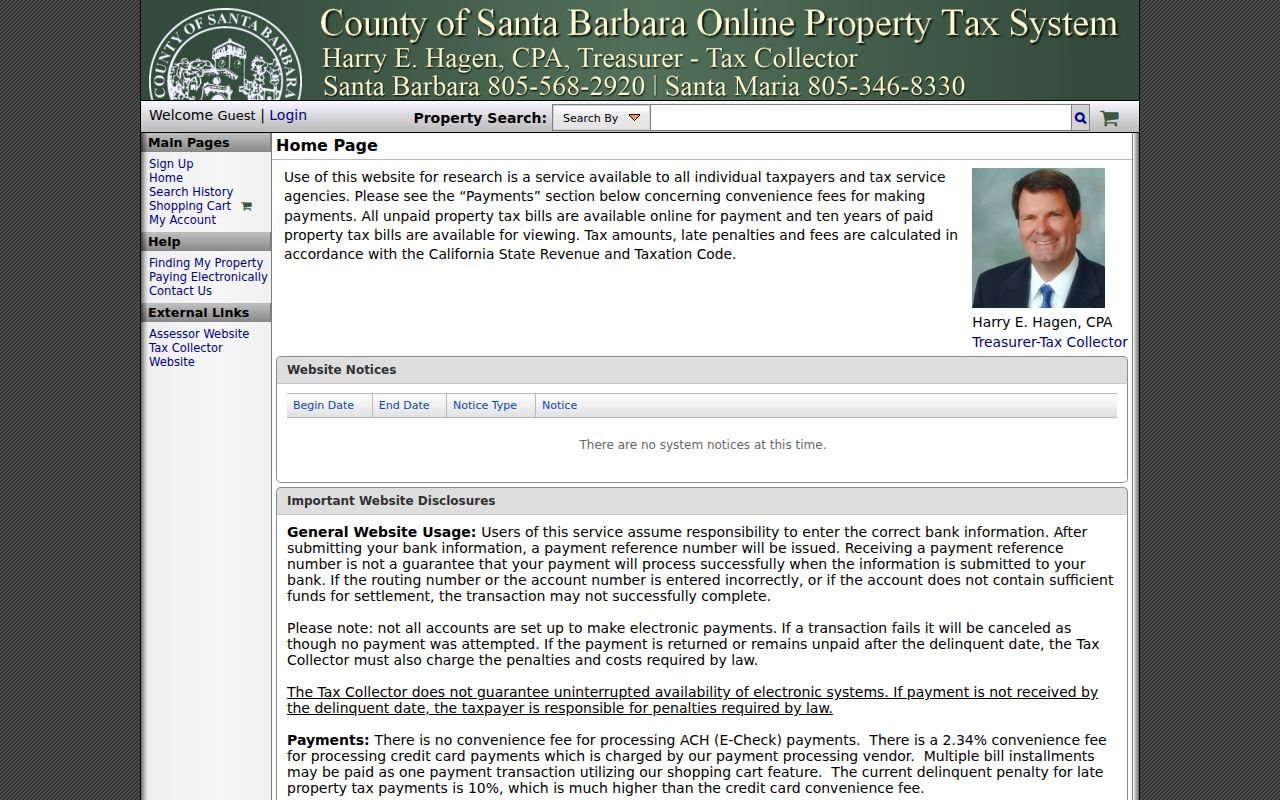Click the County of Santa Barbara seal
This screenshot has height=800, width=1280.
click(x=224, y=55)
